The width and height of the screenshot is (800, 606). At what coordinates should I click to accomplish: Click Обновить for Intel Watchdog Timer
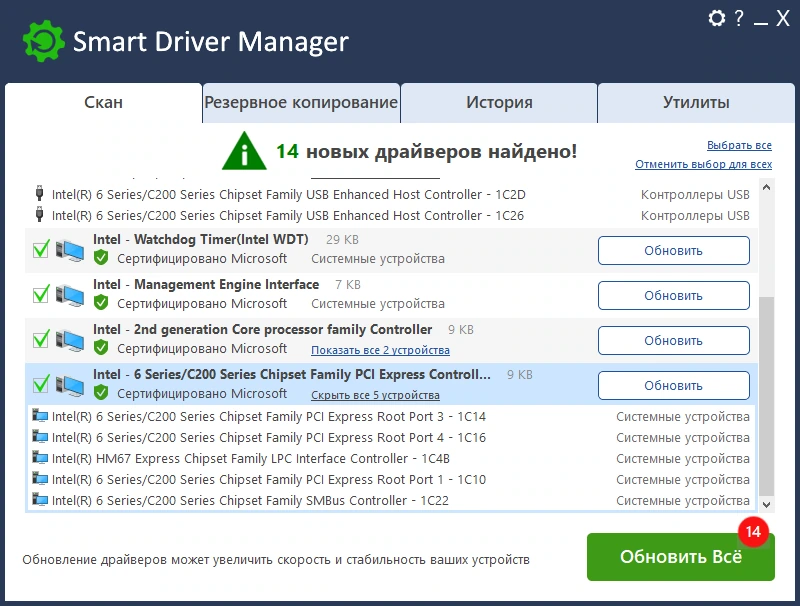[673, 250]
